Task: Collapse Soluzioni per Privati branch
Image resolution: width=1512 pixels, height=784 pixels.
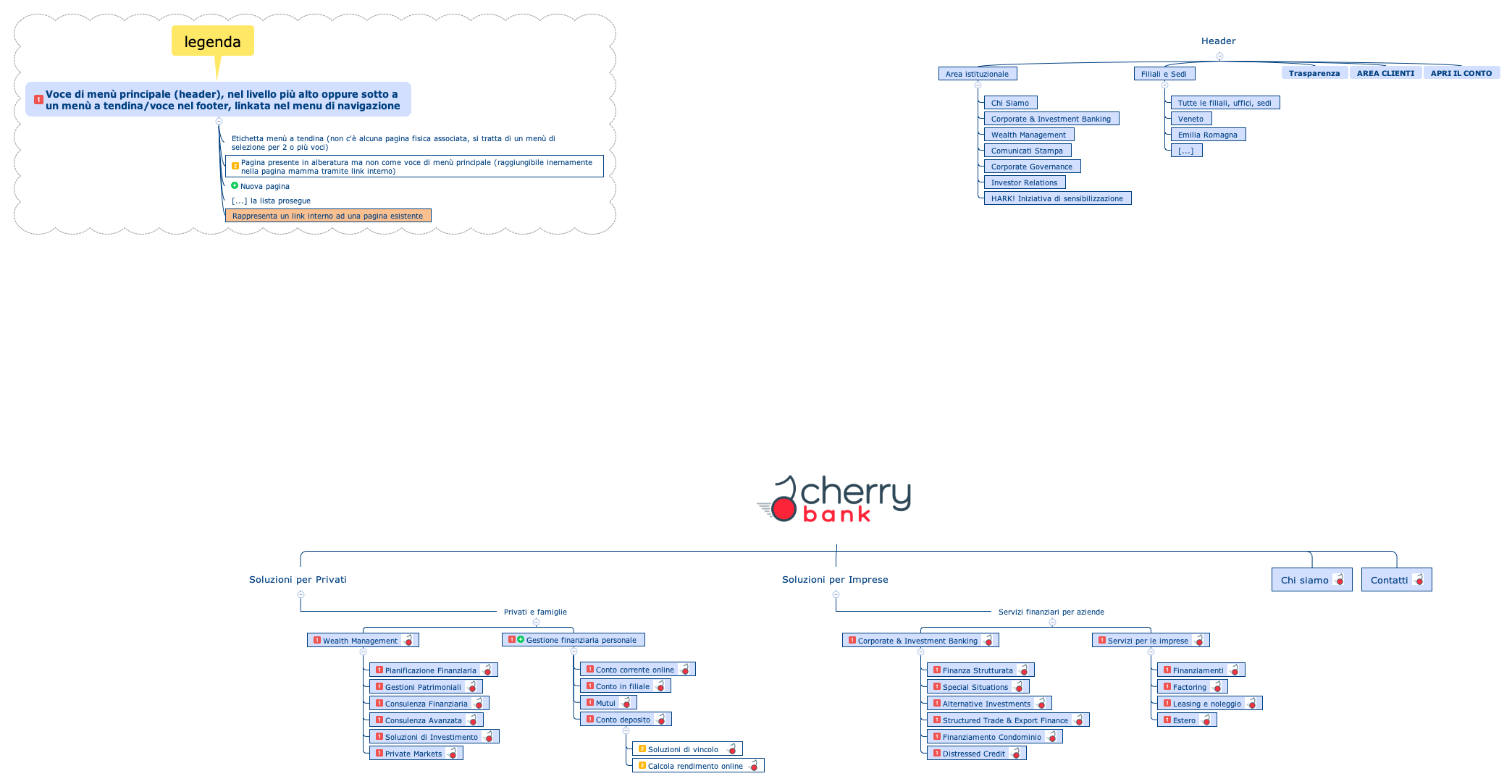Action: [301, 594]
